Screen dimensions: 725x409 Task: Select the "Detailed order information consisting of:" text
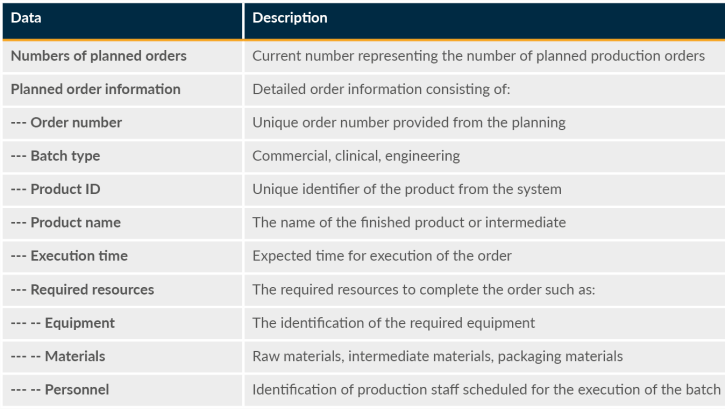click(381, 89)
